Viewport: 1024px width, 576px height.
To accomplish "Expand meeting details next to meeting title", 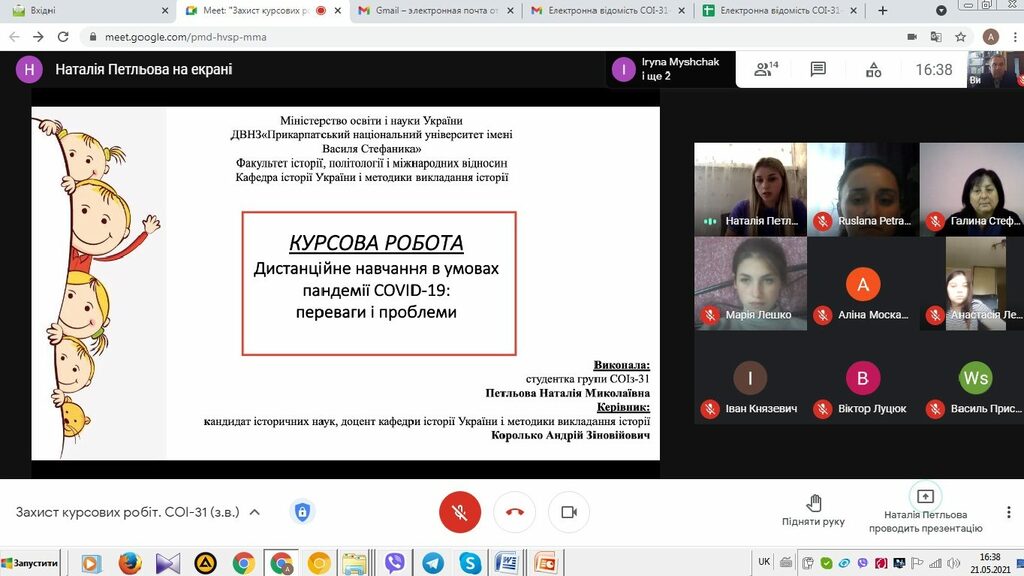I will 254,512.
